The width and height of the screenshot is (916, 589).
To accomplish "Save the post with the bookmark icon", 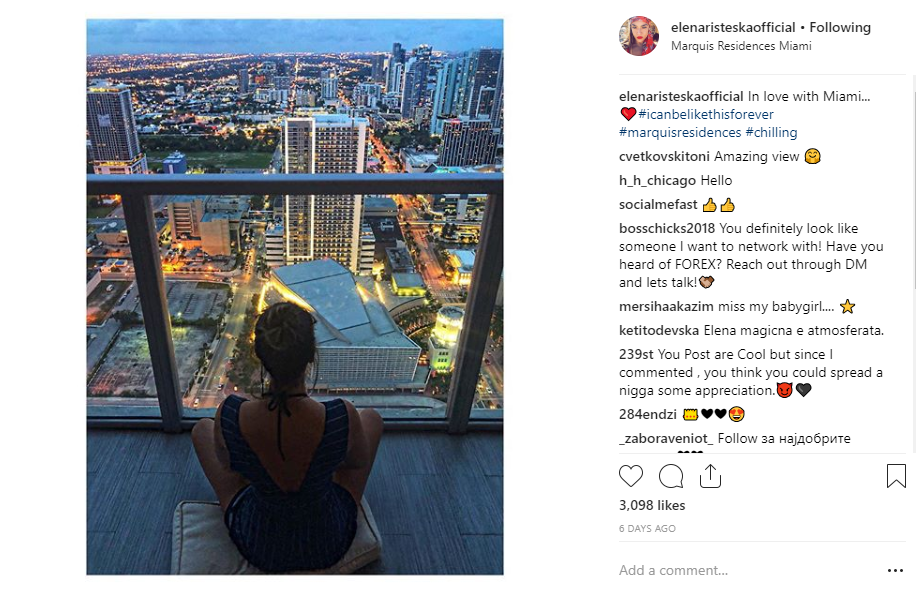I will [896, 476].
